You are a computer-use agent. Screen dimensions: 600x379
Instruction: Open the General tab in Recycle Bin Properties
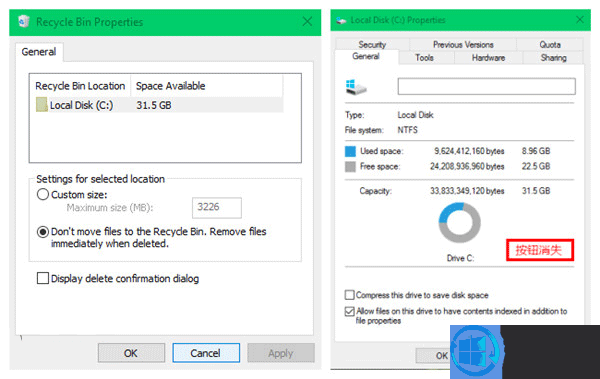(x=39, y=52)
